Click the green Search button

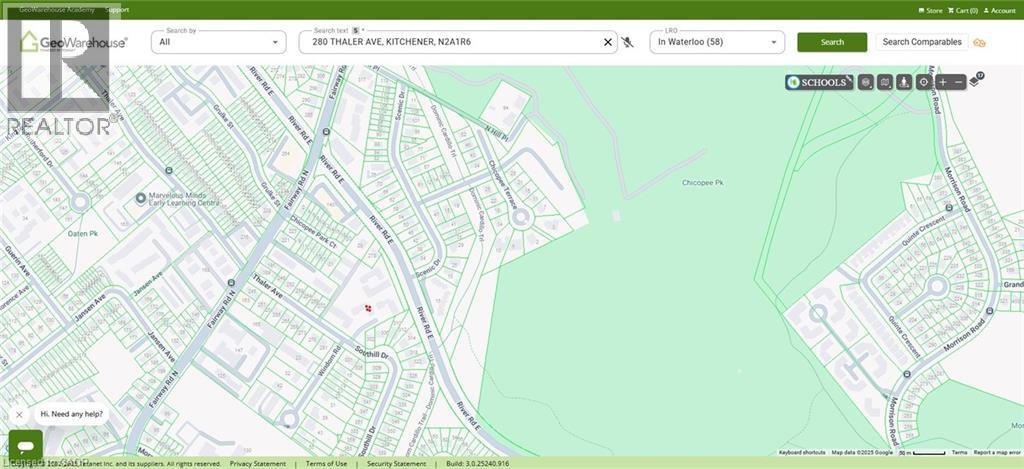[832, 42]
